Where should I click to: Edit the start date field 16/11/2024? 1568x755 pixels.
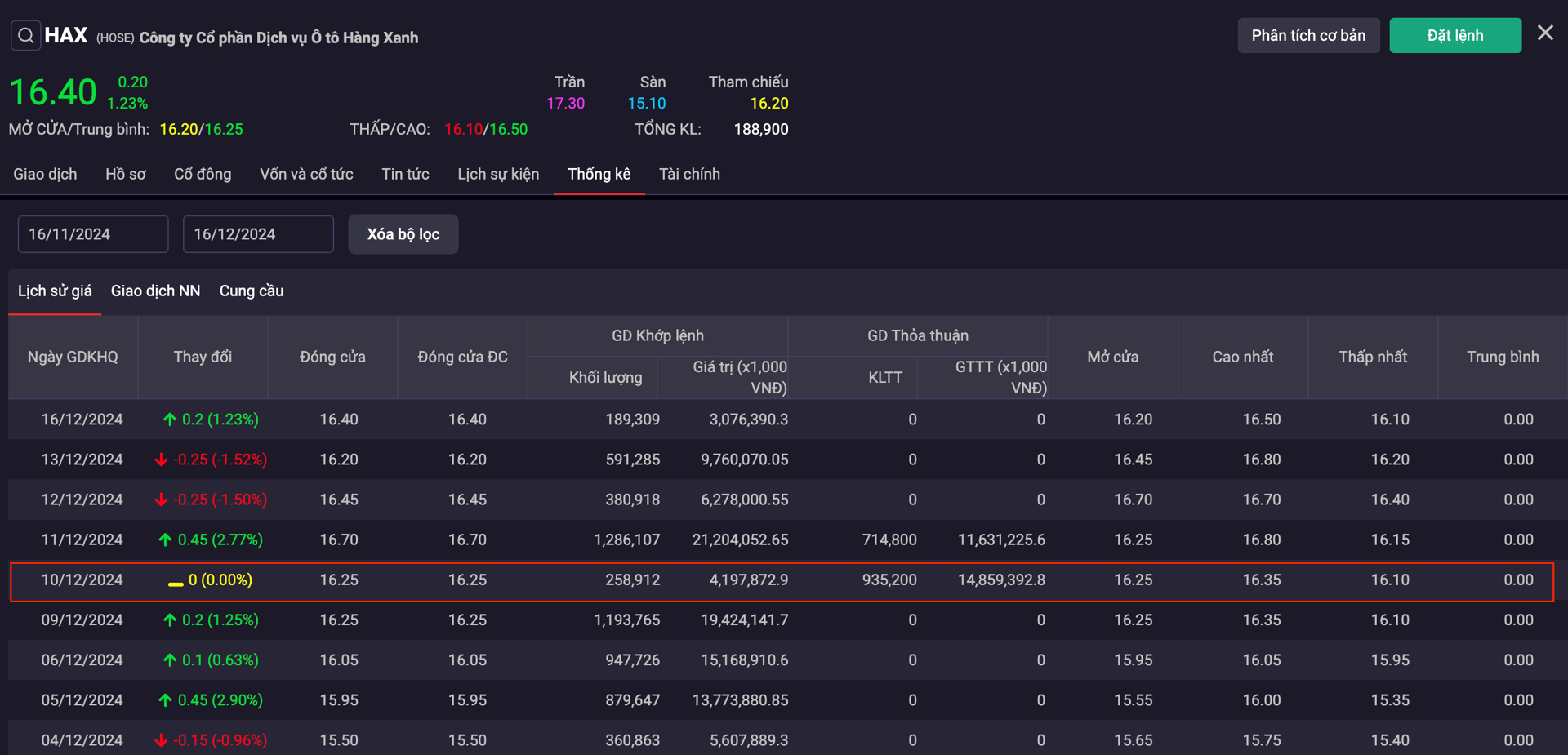(x=93, y=234)
